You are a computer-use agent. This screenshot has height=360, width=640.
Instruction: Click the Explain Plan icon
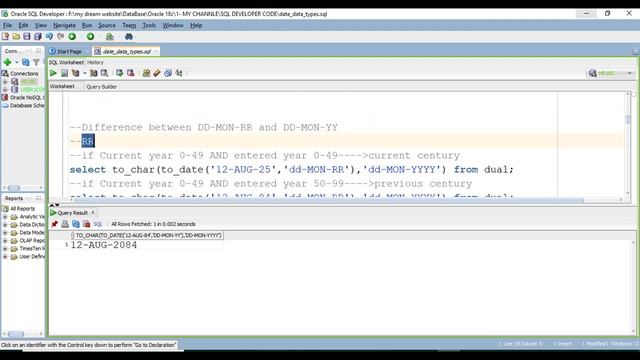76,73
